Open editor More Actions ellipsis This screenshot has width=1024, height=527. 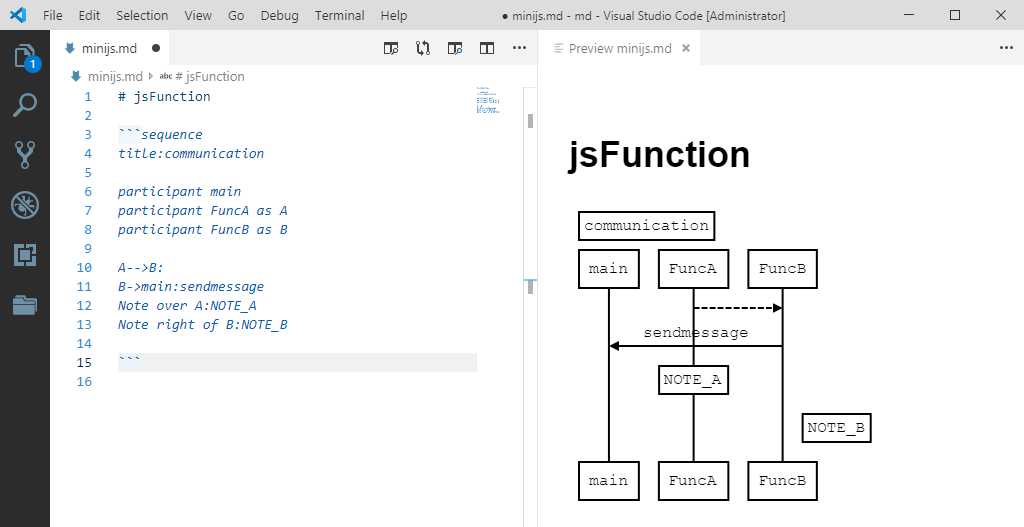(x=519, y=48)
